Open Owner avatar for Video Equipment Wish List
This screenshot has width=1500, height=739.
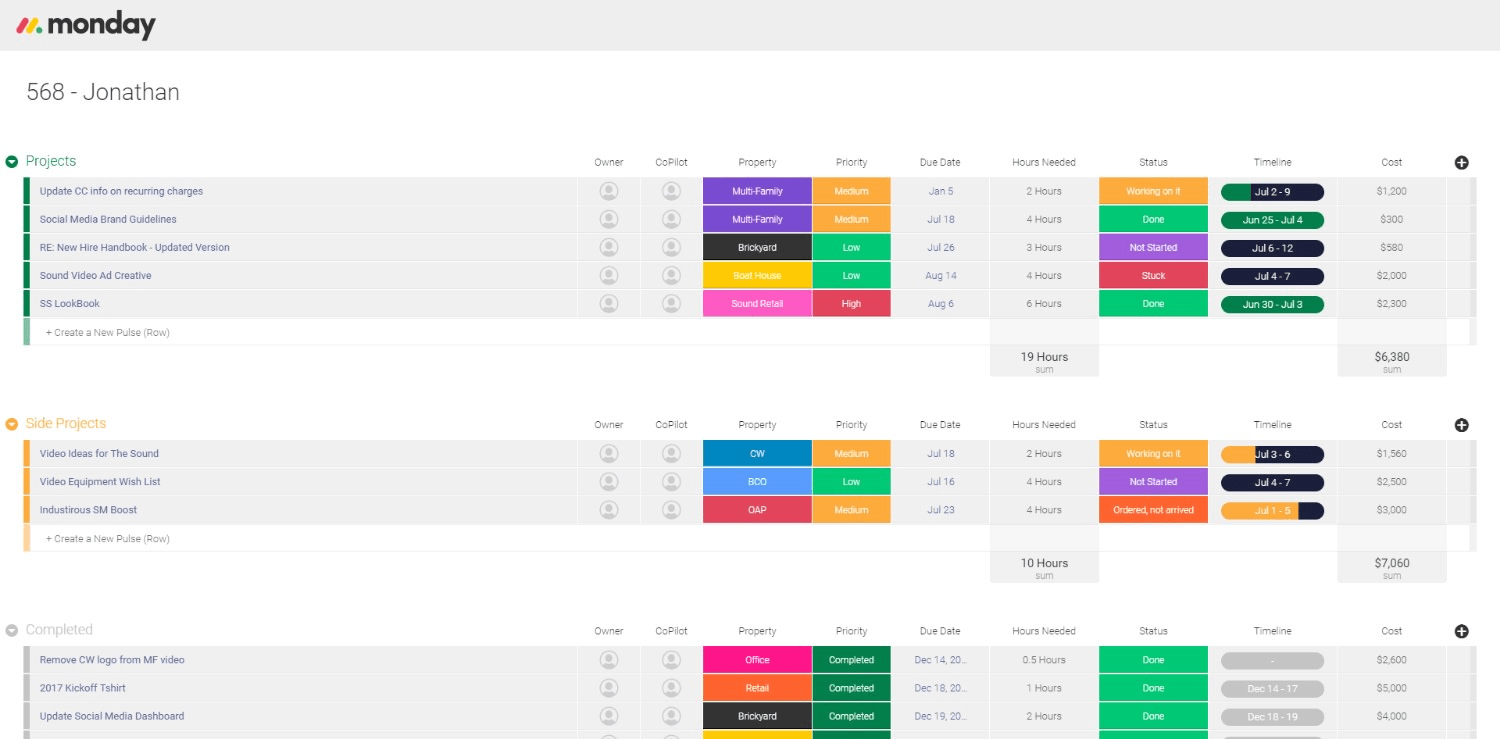coord(608,482)
